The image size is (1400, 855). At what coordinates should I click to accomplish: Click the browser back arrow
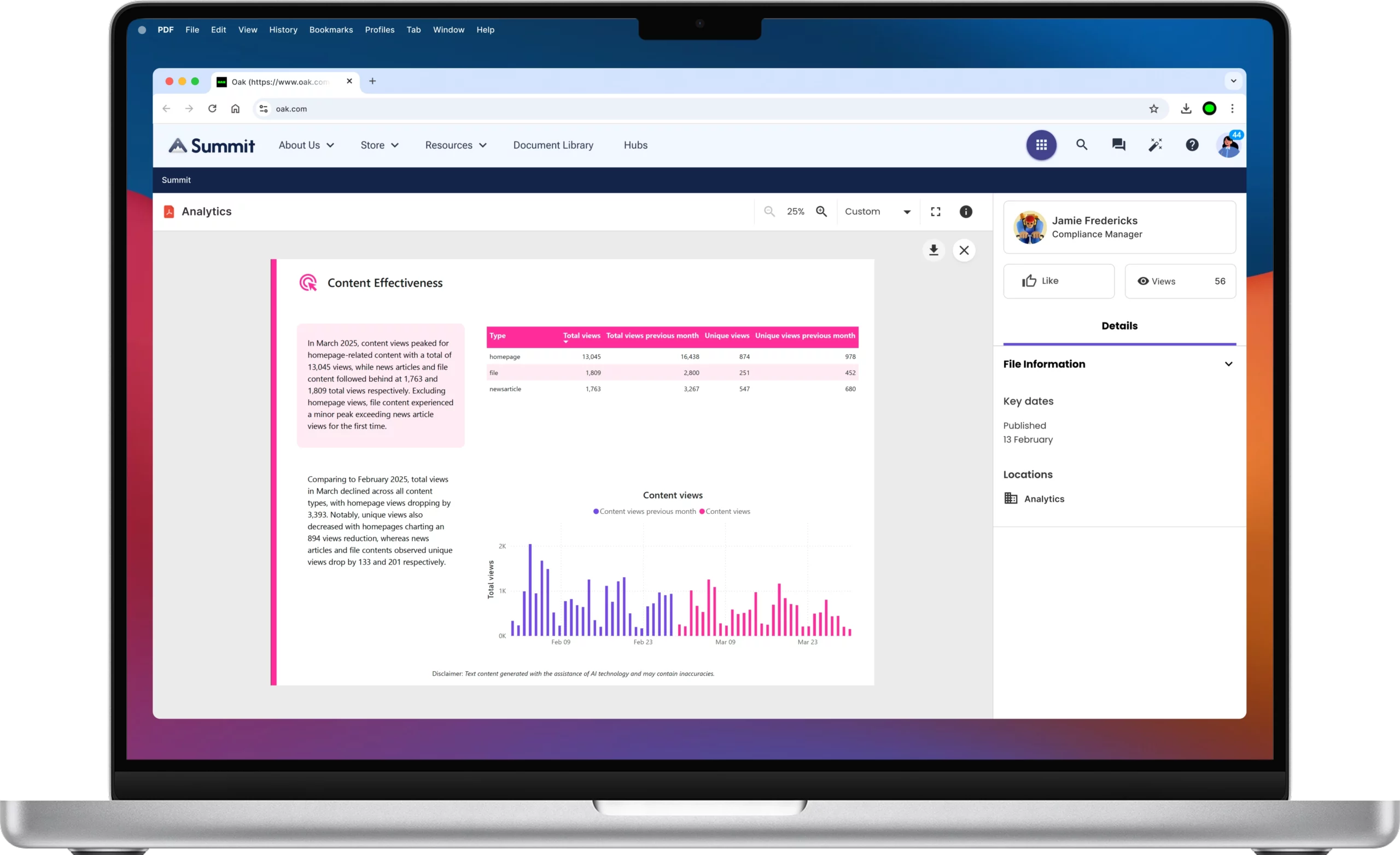166,108
